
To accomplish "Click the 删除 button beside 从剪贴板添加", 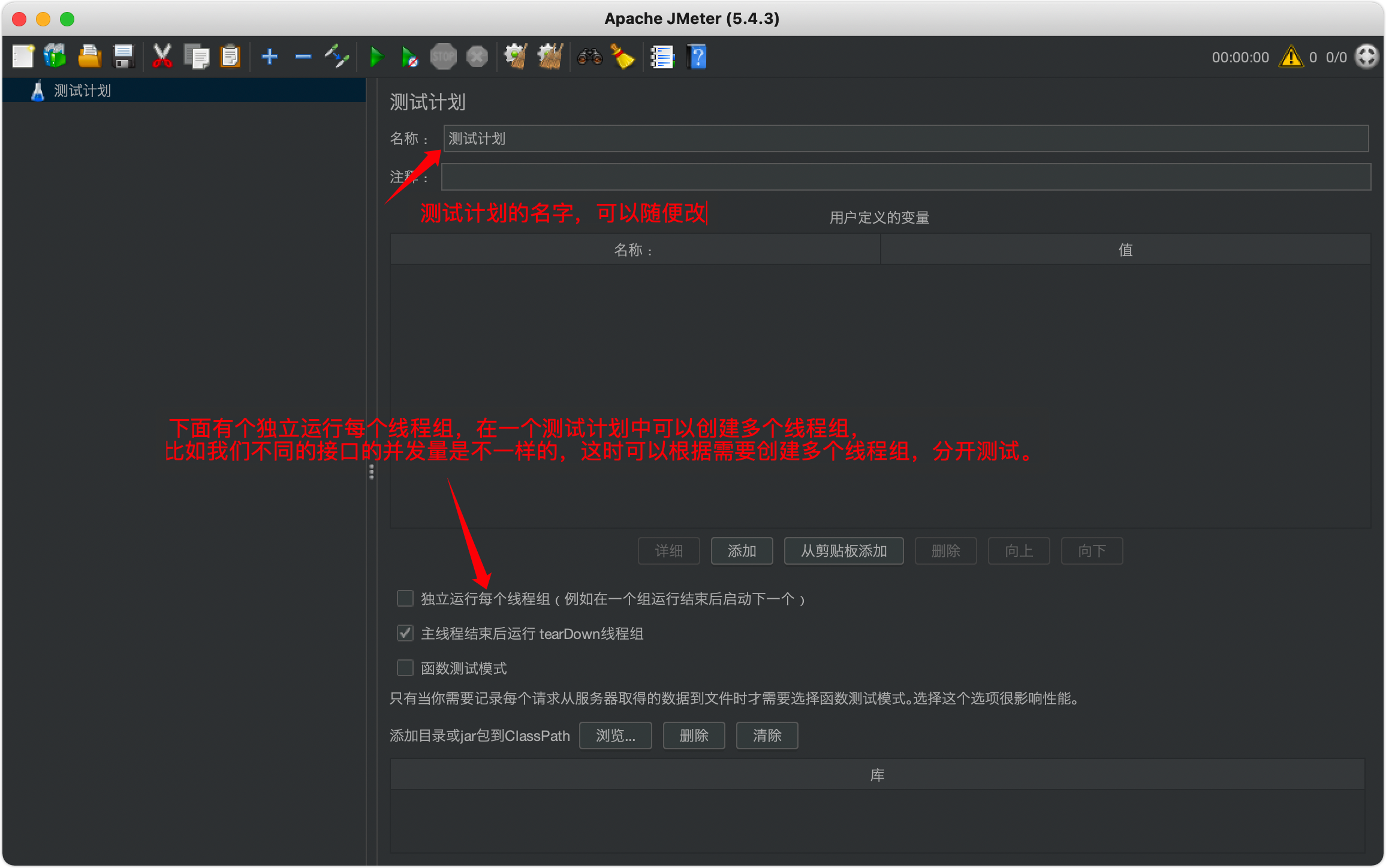I will tap(945, 550).
